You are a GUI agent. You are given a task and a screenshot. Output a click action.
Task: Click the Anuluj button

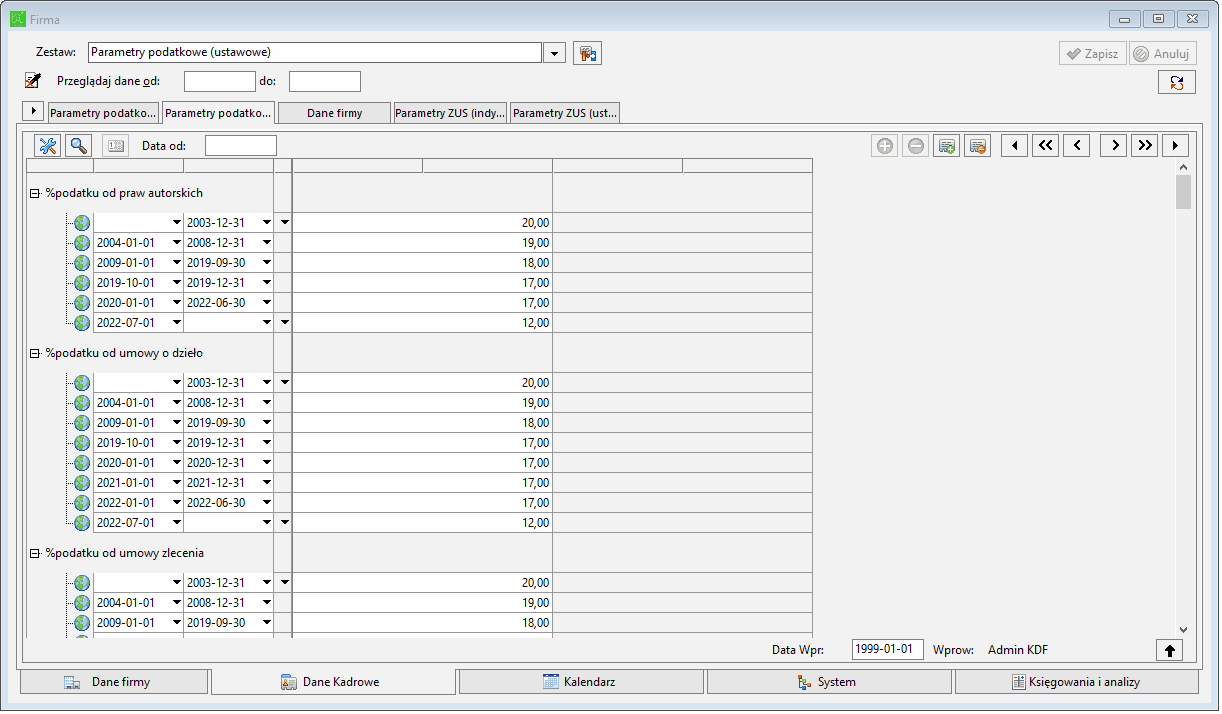tap(1163, 54)
